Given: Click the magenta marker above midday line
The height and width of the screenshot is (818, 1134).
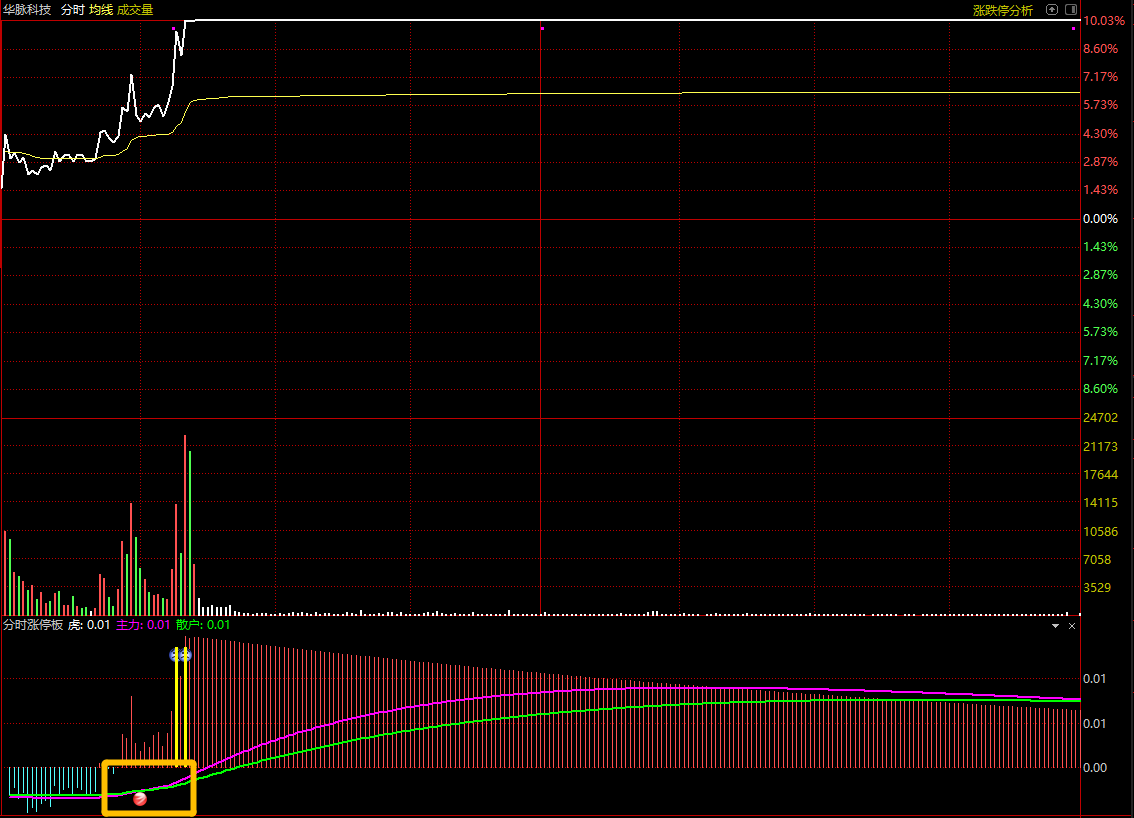Looking at the screenshot, I should tap(542, 29).
